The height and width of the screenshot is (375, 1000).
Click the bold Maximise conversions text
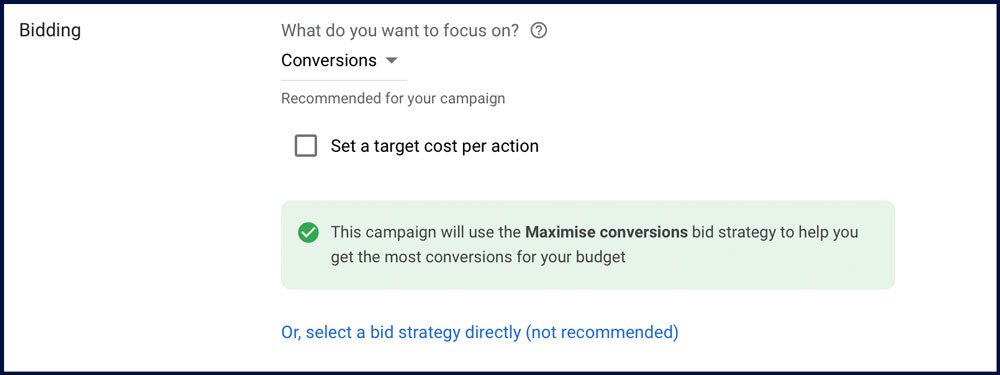[606, 232]
